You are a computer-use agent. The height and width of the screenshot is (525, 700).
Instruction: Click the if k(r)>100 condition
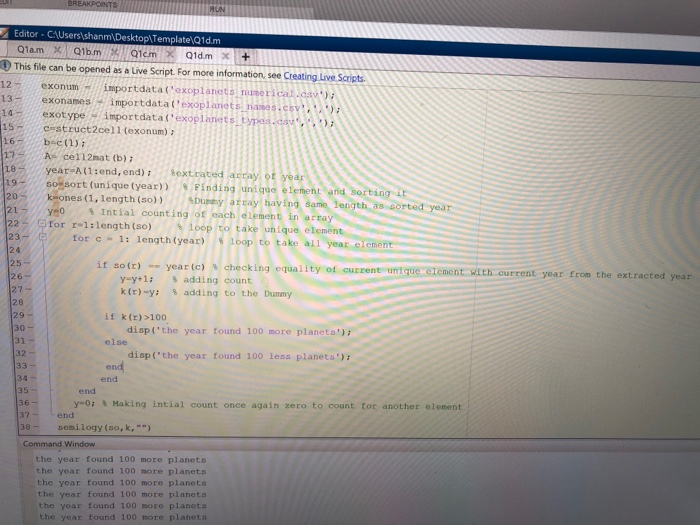(x=135, y=317)
